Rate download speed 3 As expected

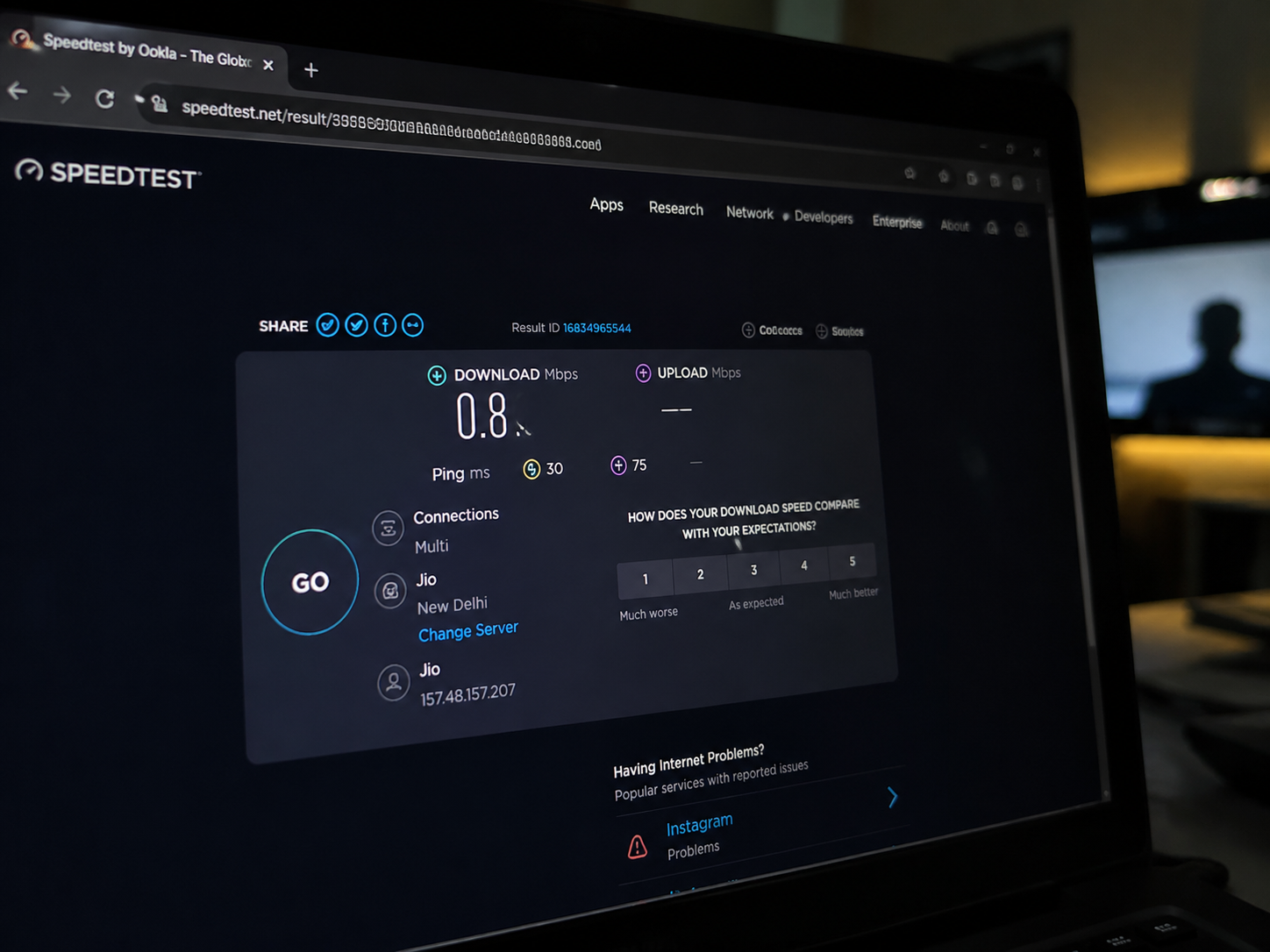click(753, 570)
